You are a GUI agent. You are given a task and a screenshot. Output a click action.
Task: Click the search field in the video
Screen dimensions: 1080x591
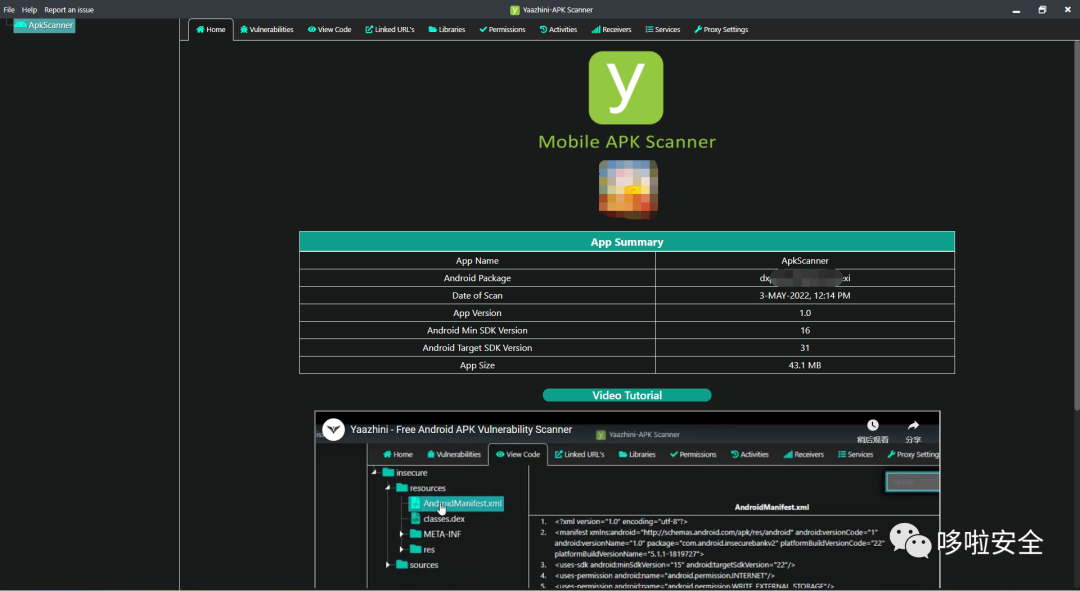[x=912, y=481]
